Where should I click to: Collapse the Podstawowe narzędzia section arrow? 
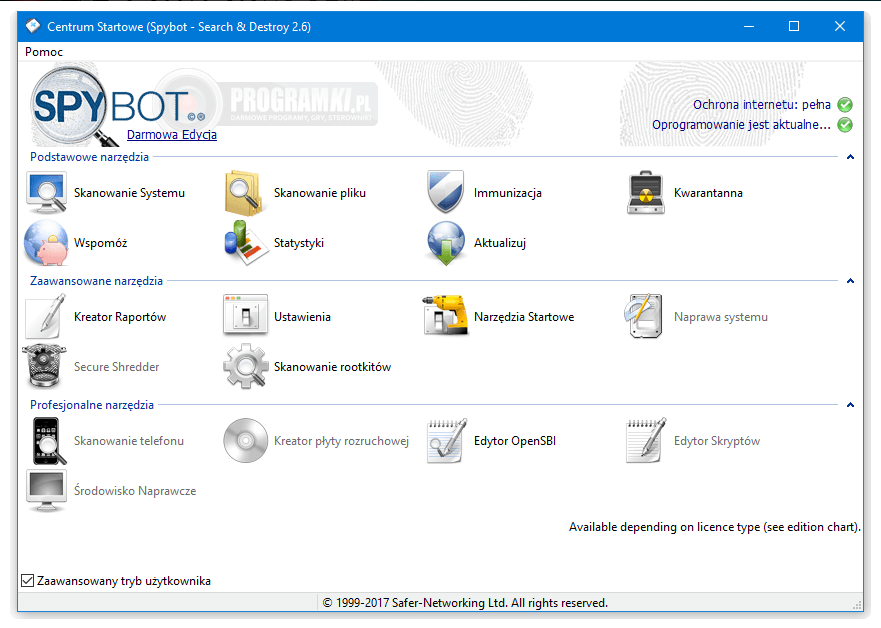[850, 157]
